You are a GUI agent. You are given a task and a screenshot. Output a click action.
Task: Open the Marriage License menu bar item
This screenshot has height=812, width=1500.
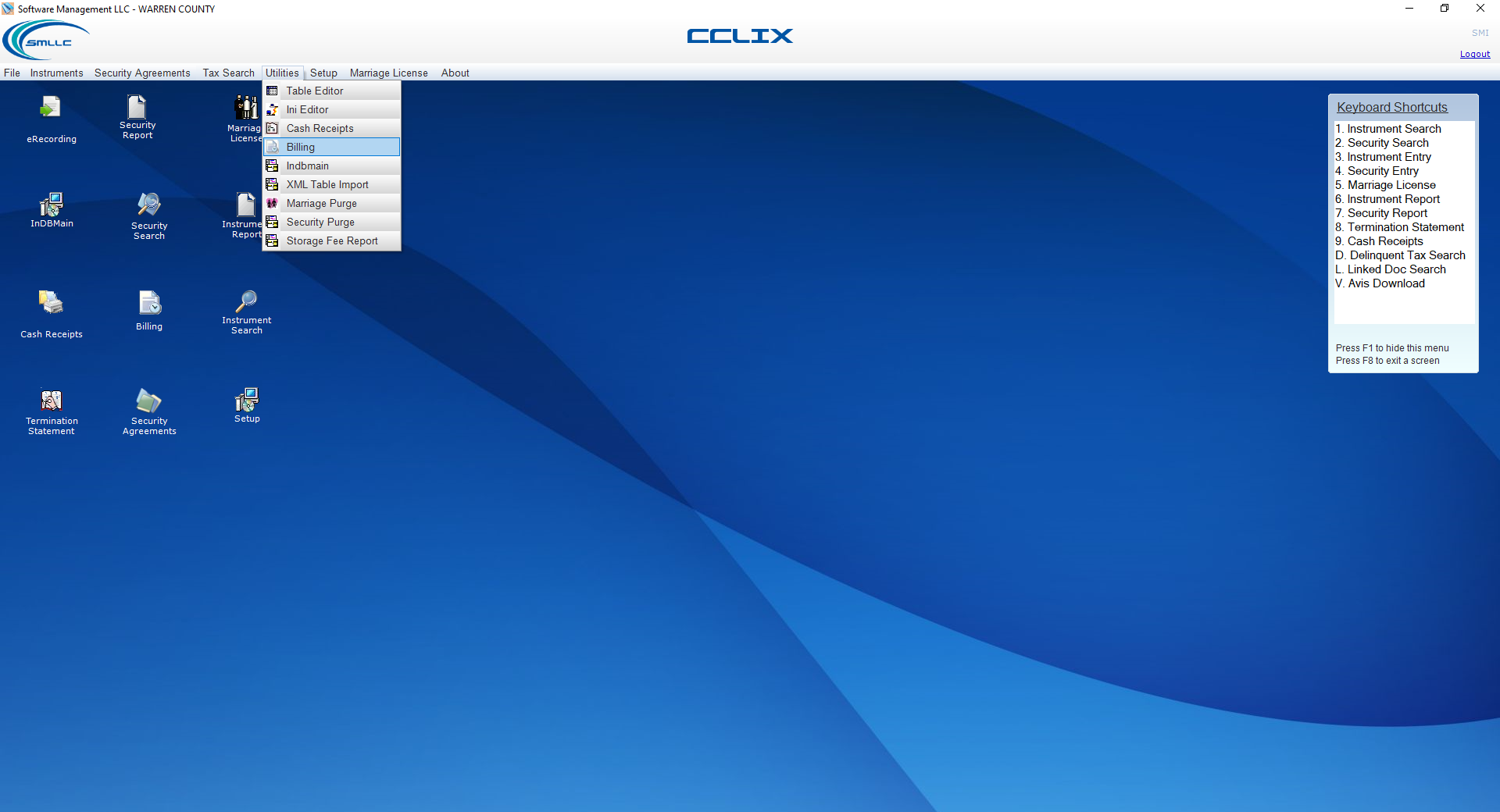pos(388,73)
